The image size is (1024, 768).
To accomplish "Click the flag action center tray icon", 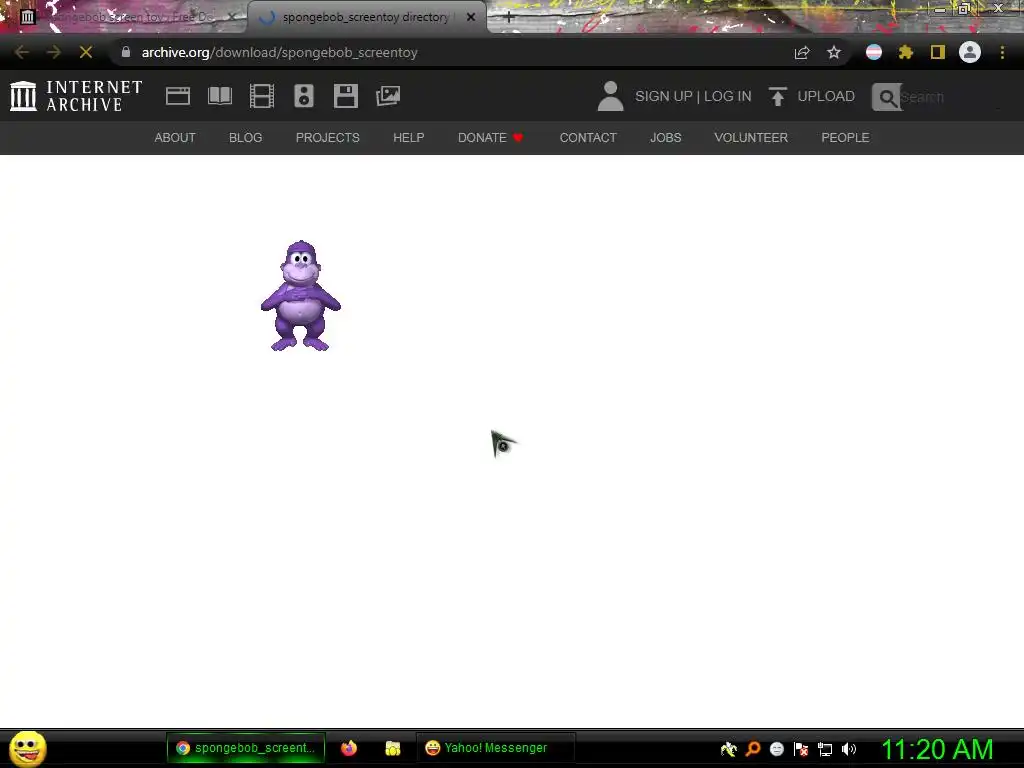I will [801, 749].
